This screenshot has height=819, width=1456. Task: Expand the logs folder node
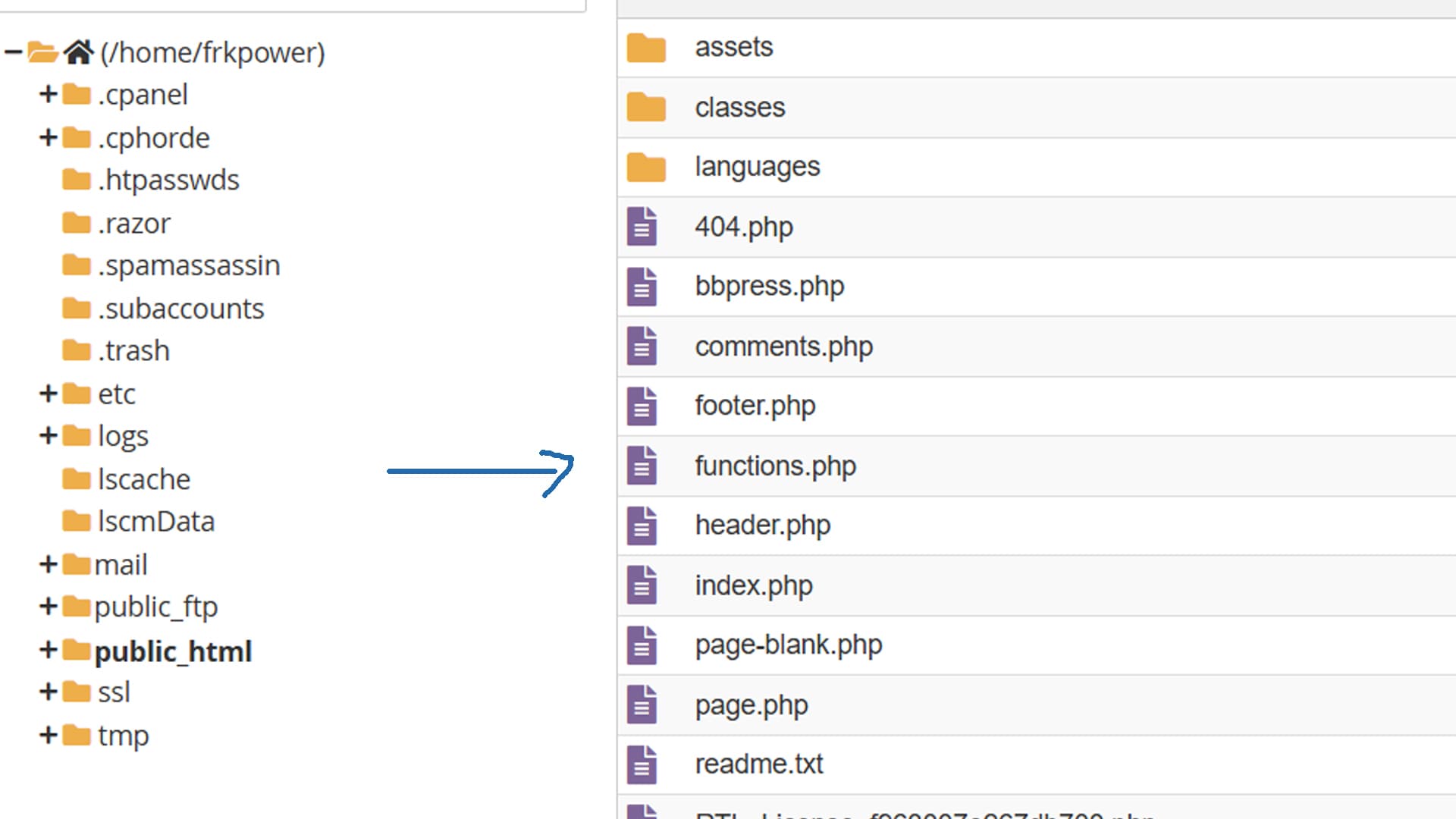(49, 435)
